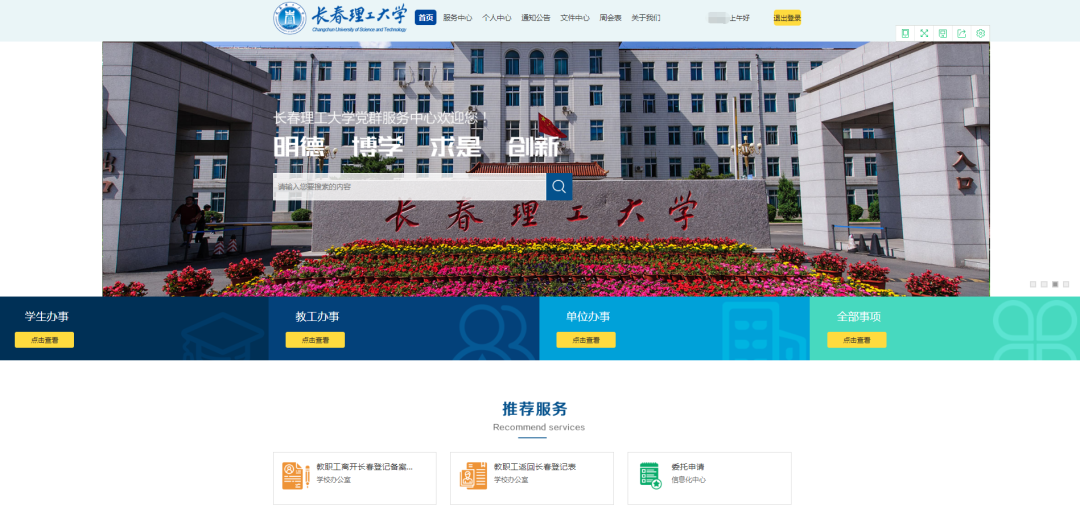The image size is (1080, 510).
Task: Open the 周会表 menu item
Action: coord(610,18)
